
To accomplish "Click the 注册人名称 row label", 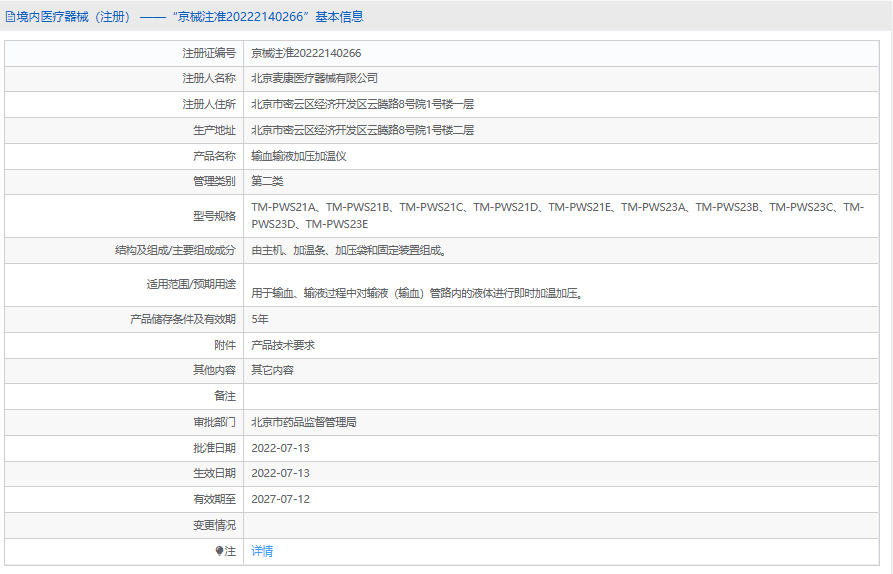I will click(209, 78).
